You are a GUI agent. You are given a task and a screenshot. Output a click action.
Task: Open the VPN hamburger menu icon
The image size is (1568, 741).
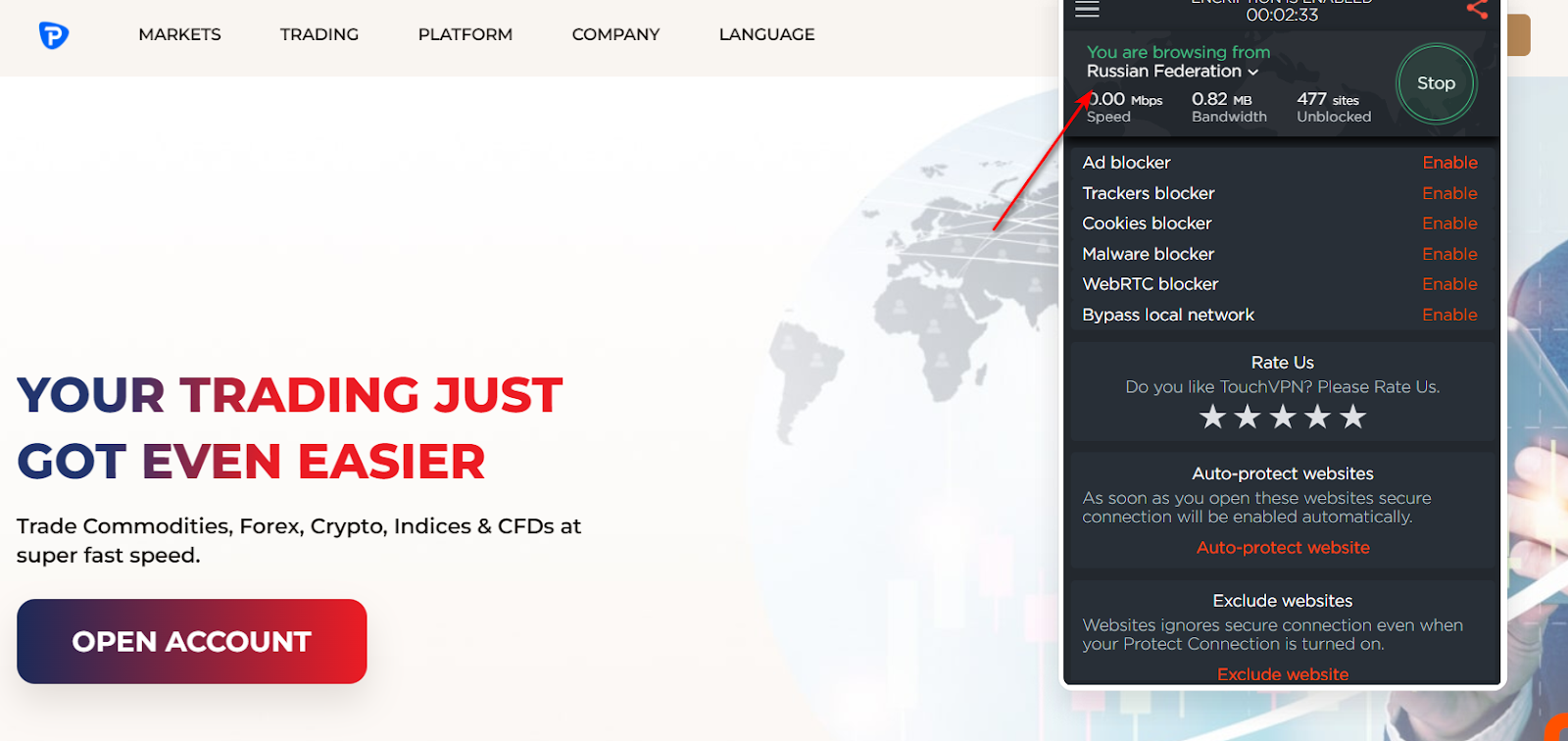(1087, 10)
